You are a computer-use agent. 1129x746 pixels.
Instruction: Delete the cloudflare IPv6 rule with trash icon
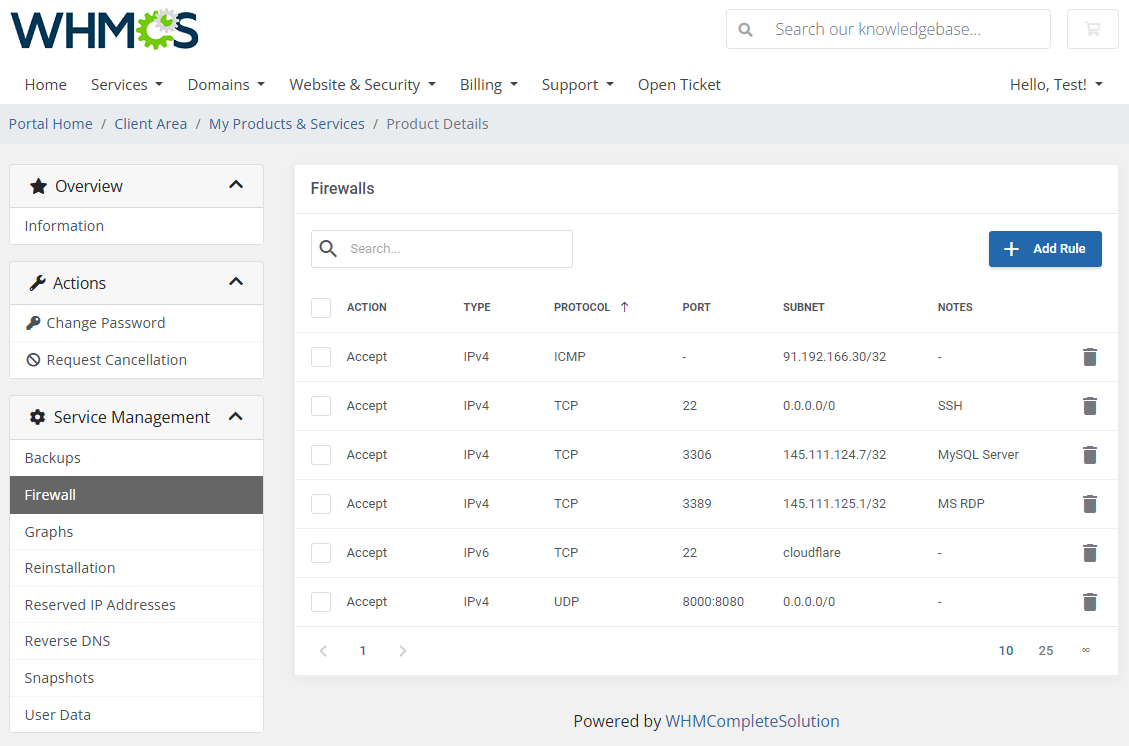point(1090,553)
